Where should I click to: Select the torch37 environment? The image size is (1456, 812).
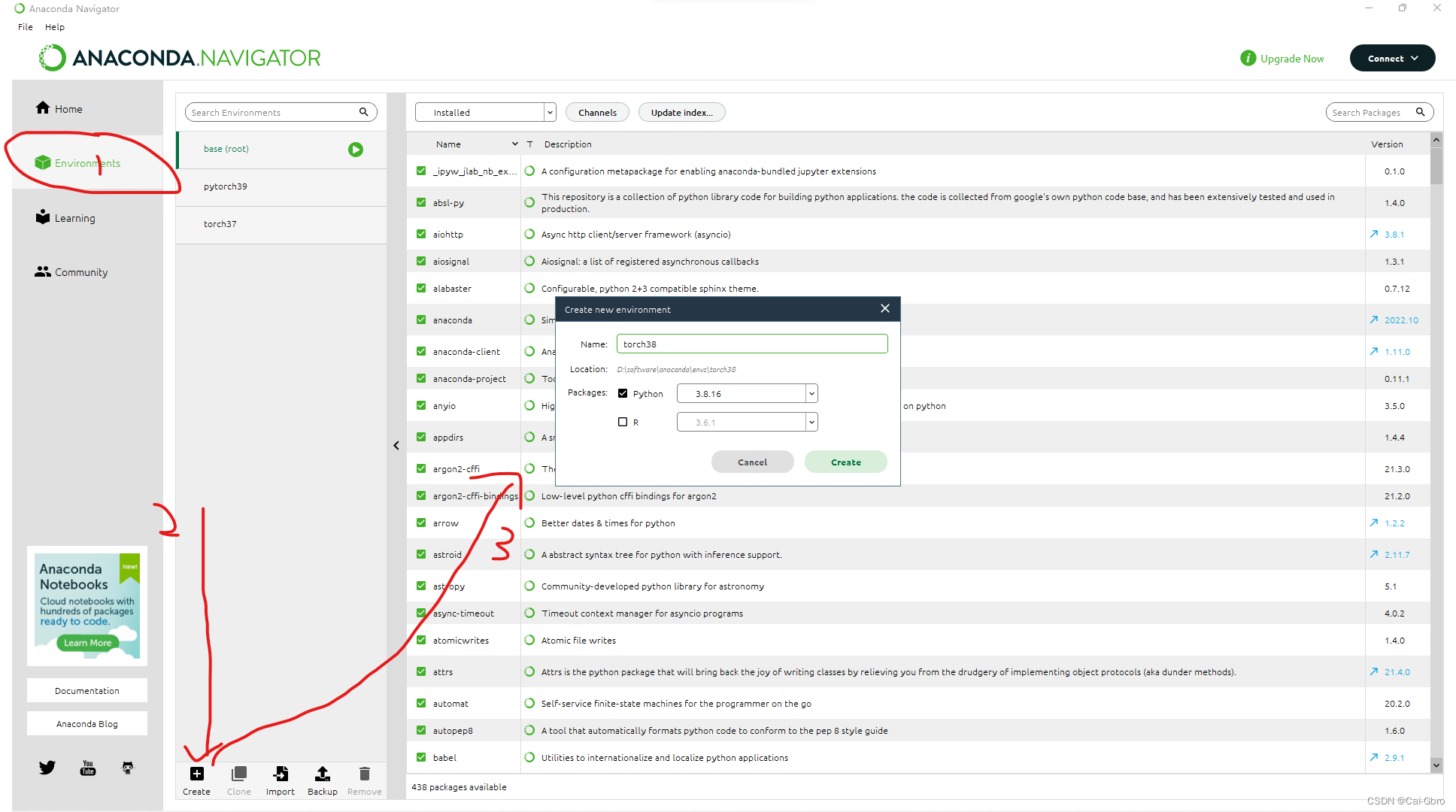click(x=281, y=224)
